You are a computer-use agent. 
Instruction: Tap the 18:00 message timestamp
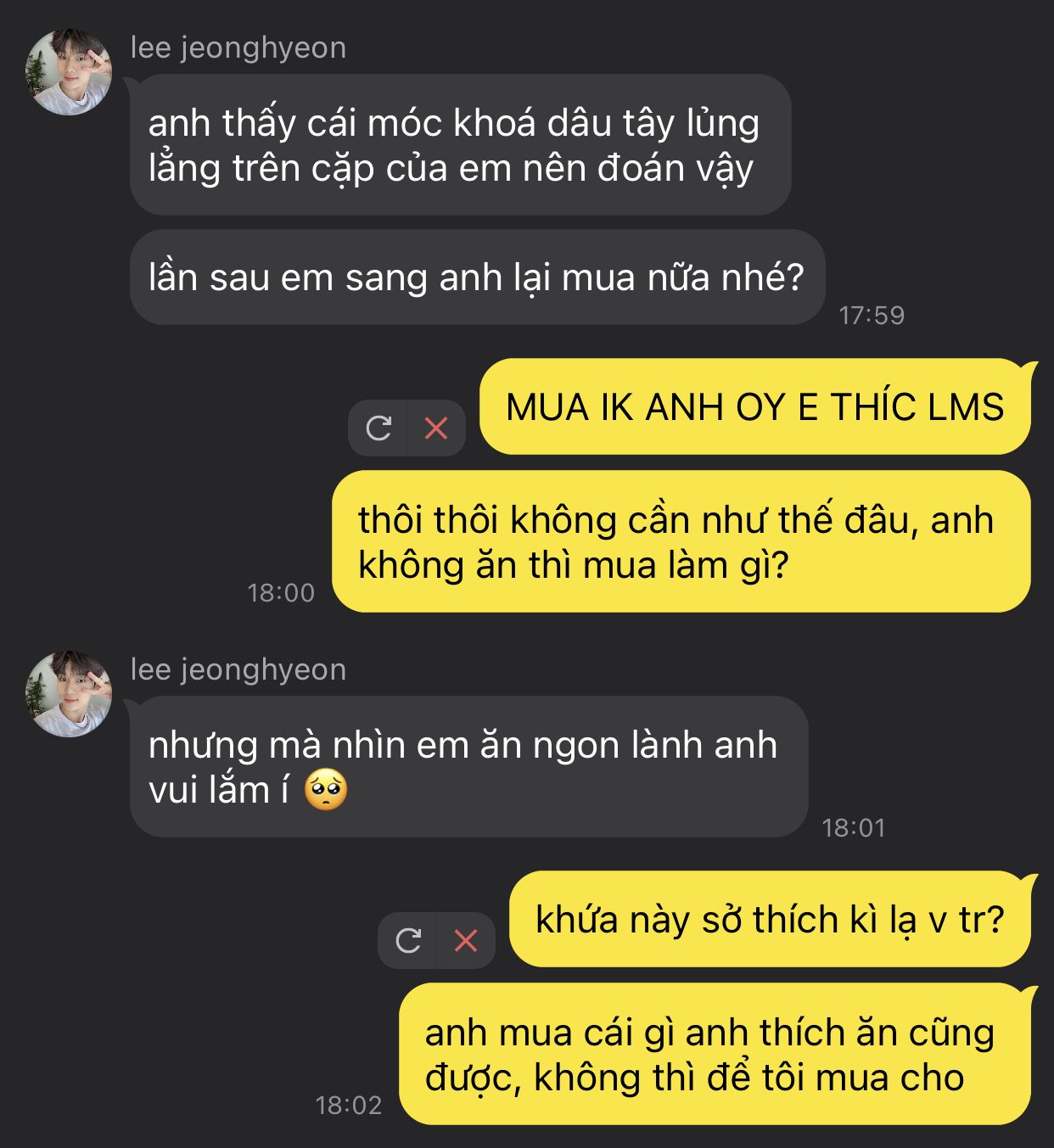click(281, 593)
